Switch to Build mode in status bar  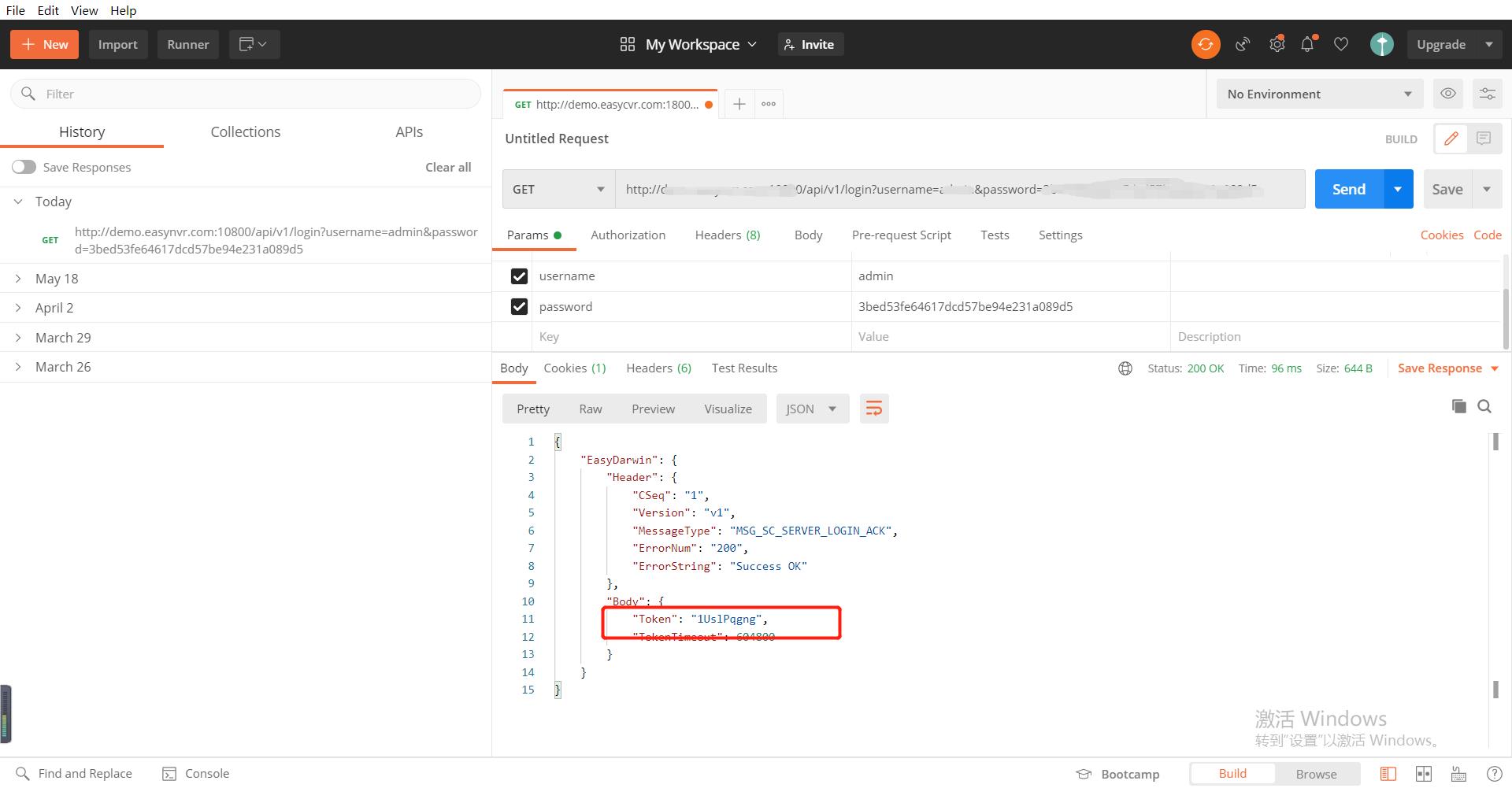[1232, 774]
